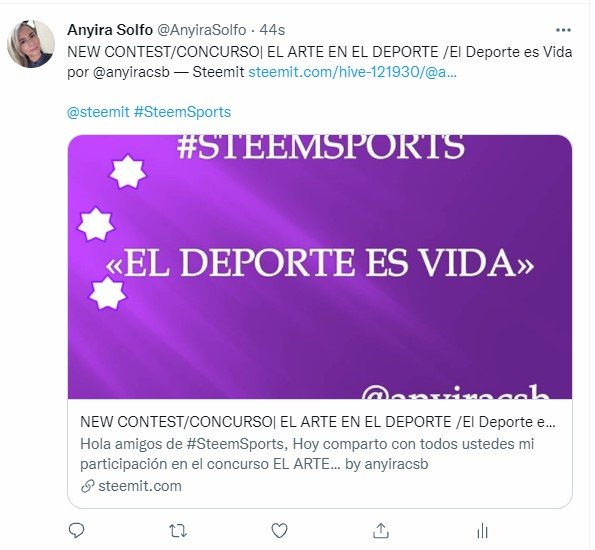
Task: Click the card description Hola amigos de #SteemSports
Action: point(307,454)
